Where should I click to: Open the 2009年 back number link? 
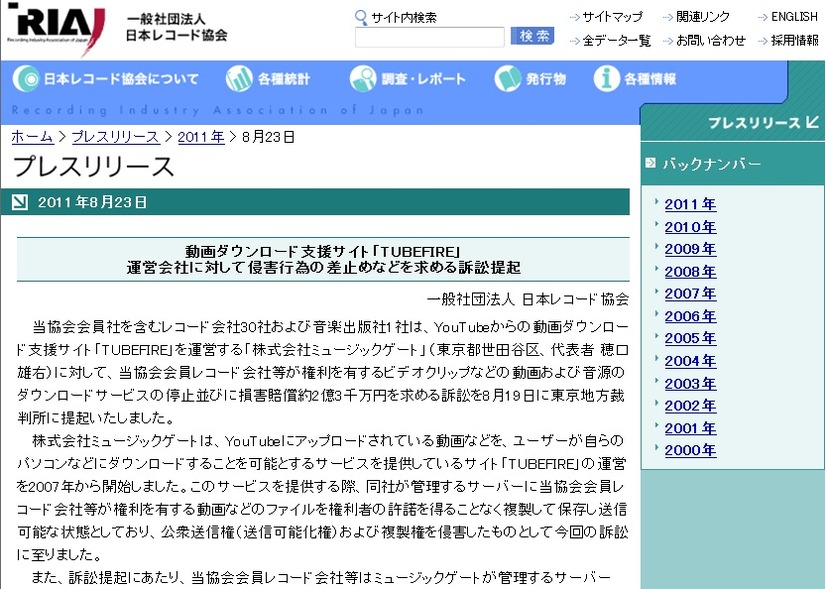690,249
